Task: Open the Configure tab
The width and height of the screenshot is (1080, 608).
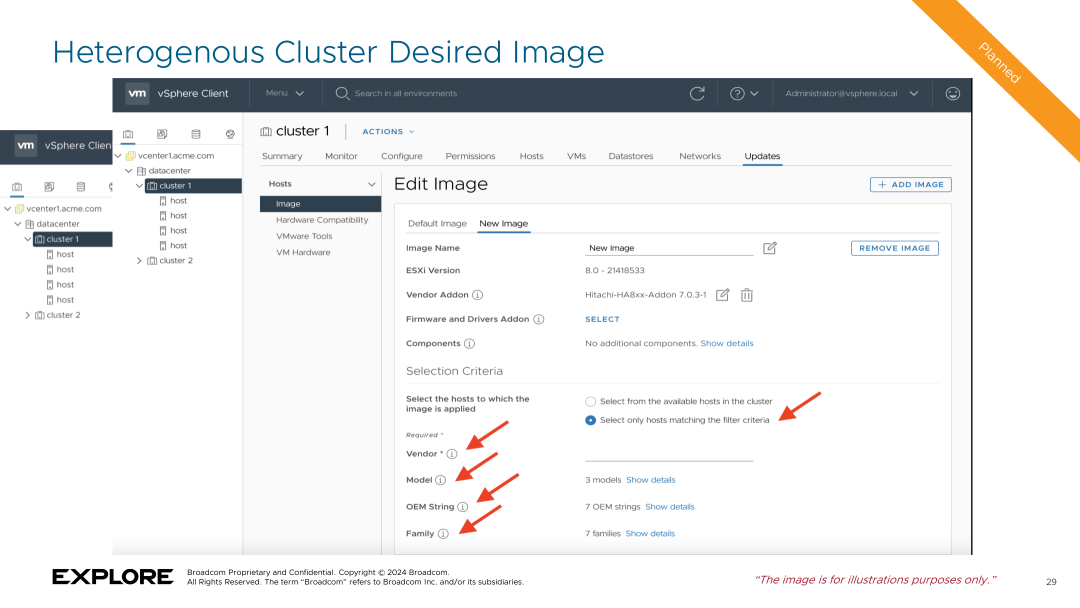Action: [x=402, y=156]
